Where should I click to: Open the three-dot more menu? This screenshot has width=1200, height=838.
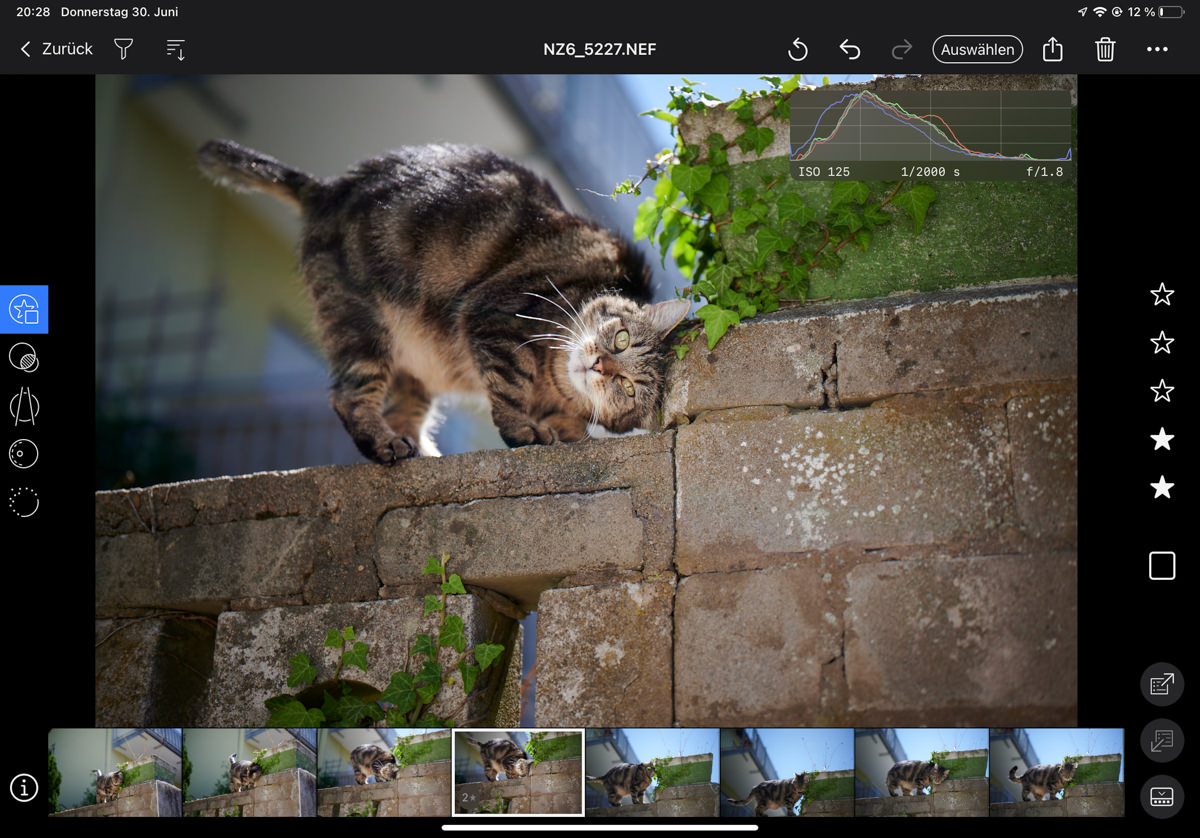[1157, 49]
